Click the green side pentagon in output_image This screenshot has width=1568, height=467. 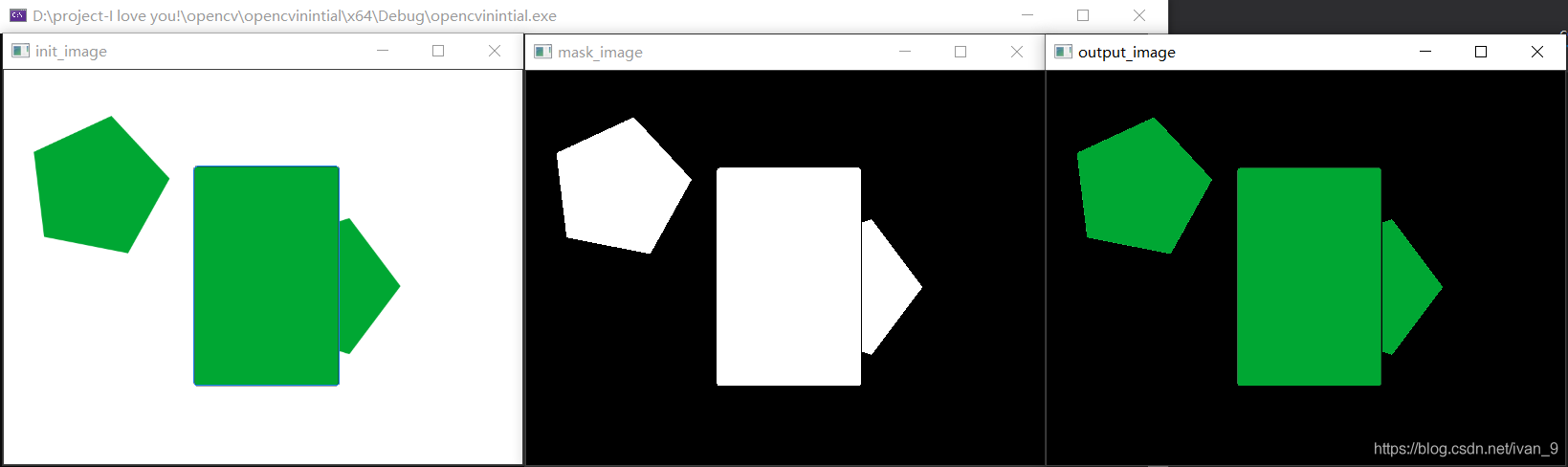click(1412, 287)
